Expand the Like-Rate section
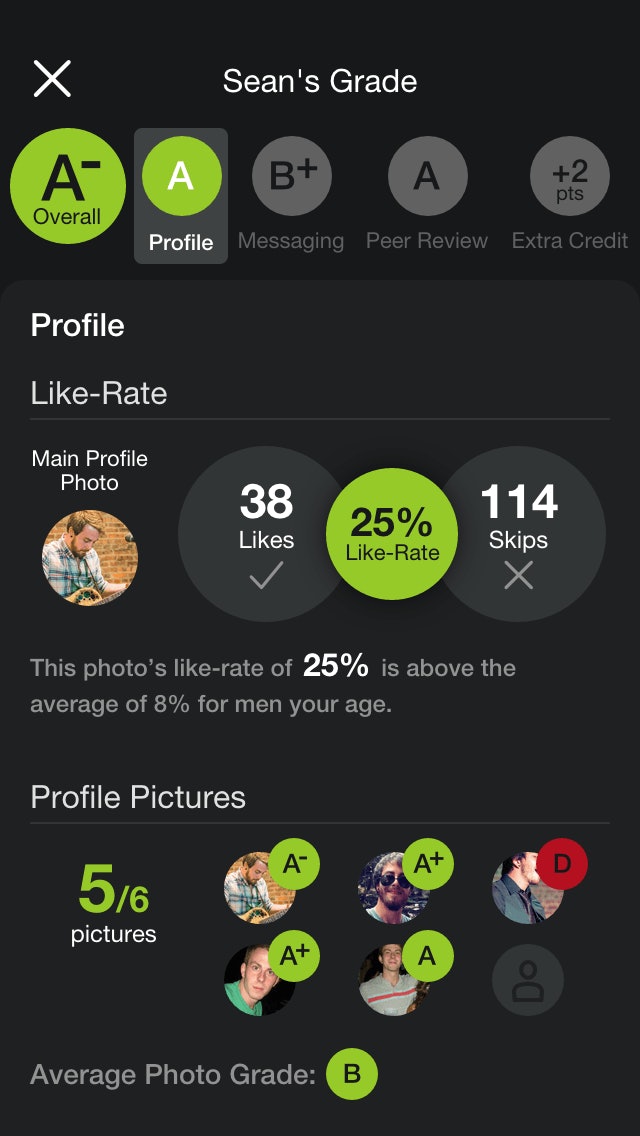The image size is (640, 1136). (97, 393)
